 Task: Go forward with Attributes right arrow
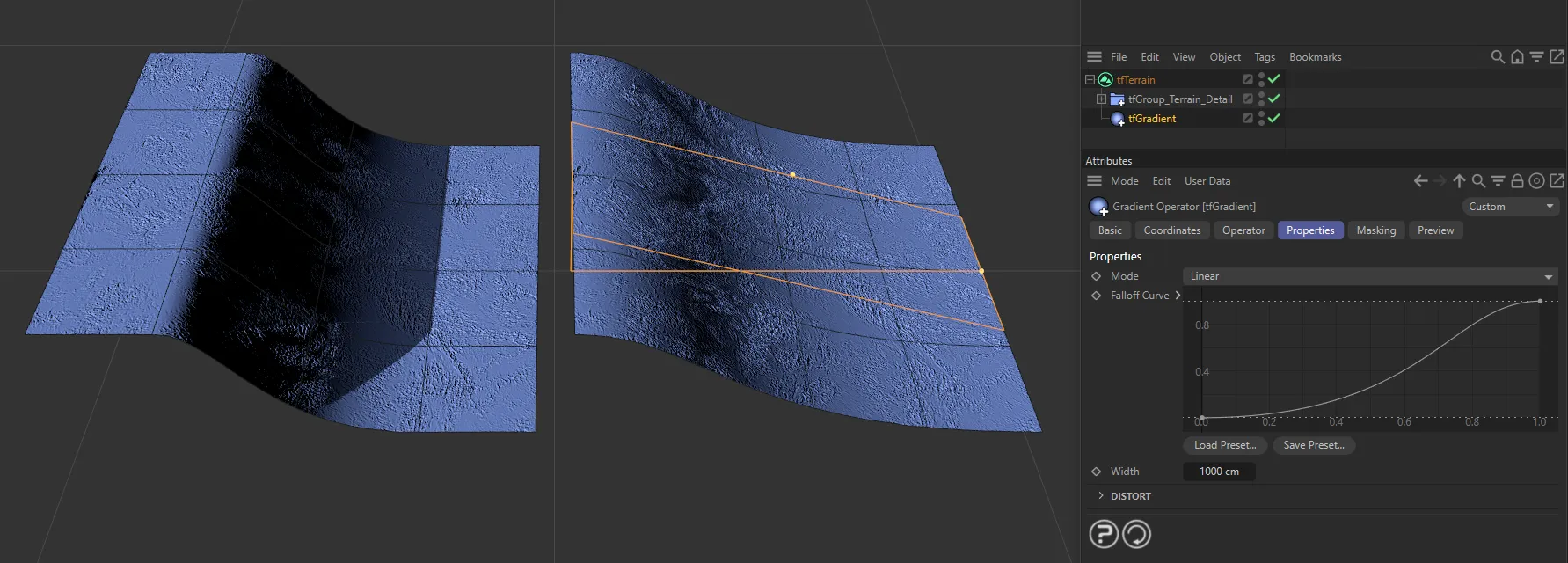click(x=1440, y=180)
